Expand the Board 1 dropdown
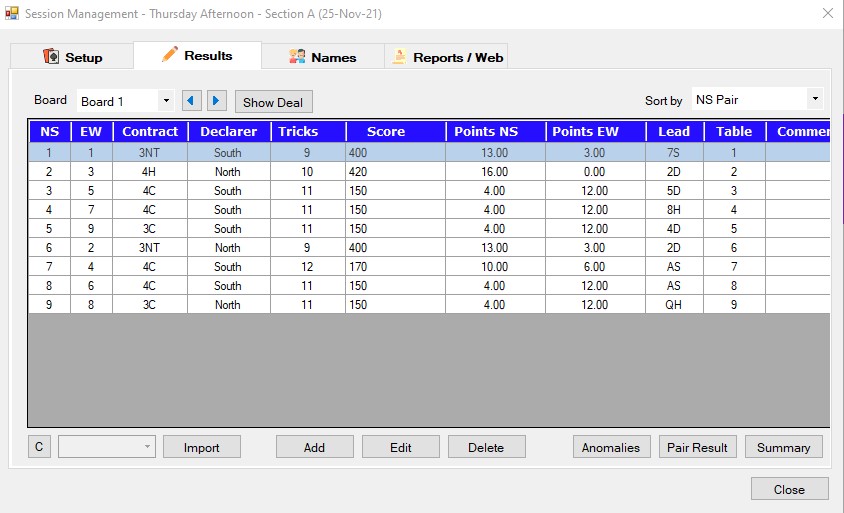 (165, 101)
